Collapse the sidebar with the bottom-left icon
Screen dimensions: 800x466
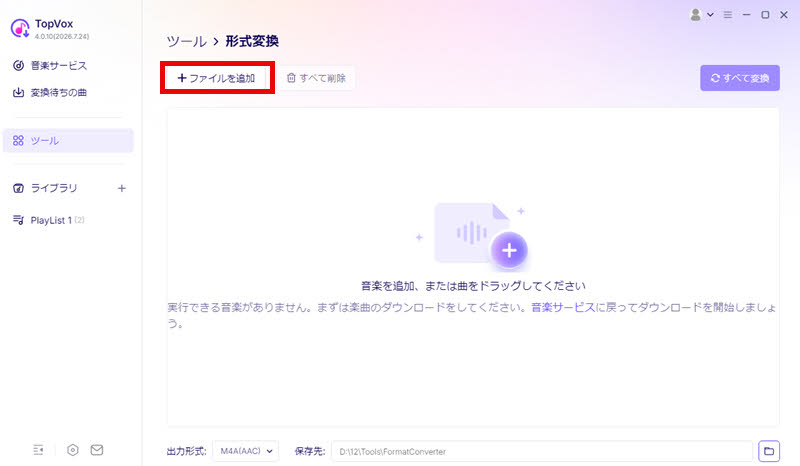click(x=38, y=450)
